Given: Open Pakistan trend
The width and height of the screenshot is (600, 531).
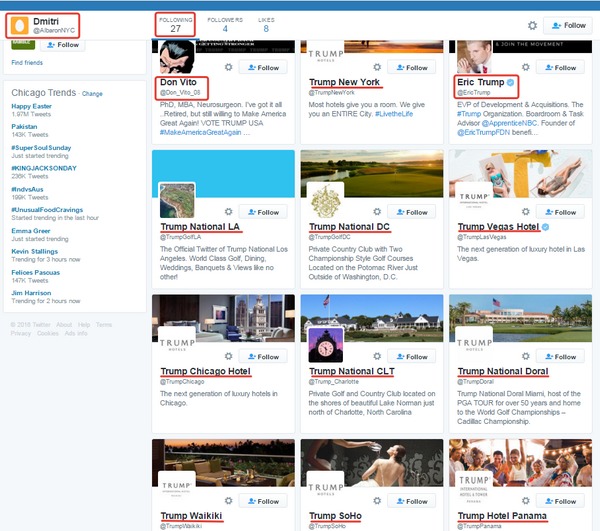Looking at the screenshot, I should [24, 126].
